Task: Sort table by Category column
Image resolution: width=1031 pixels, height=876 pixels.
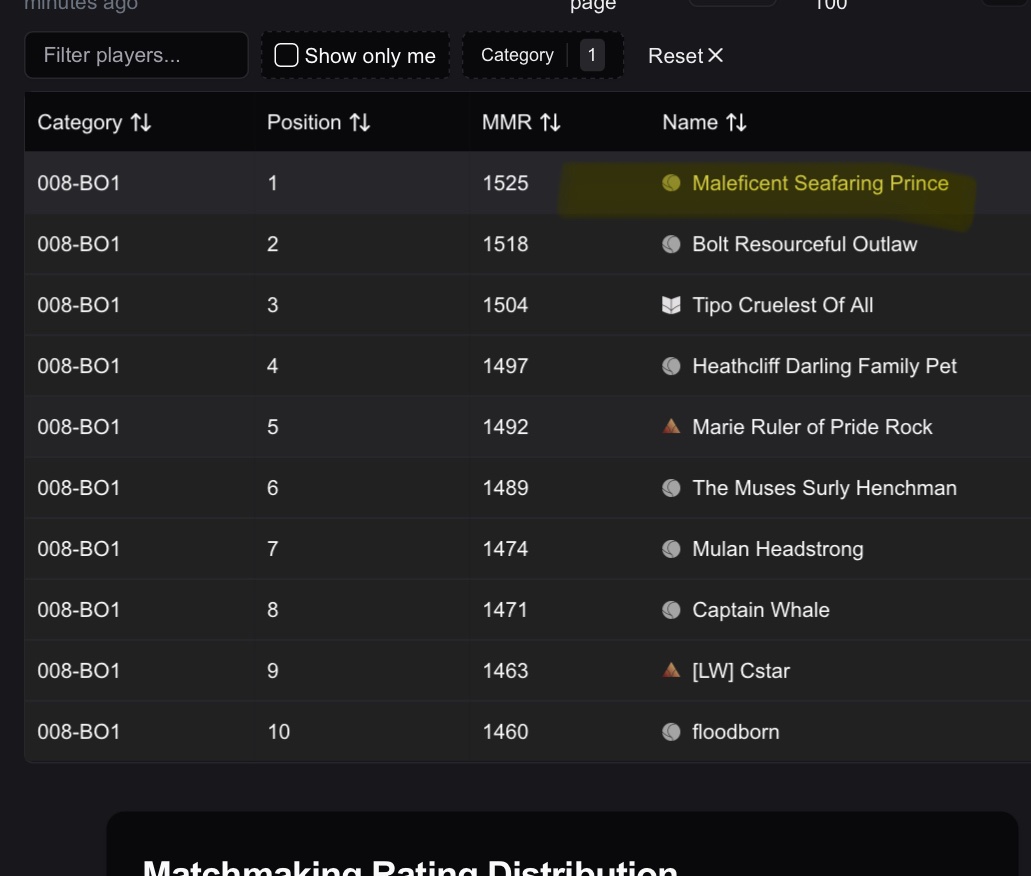Action: coord(94,122)
